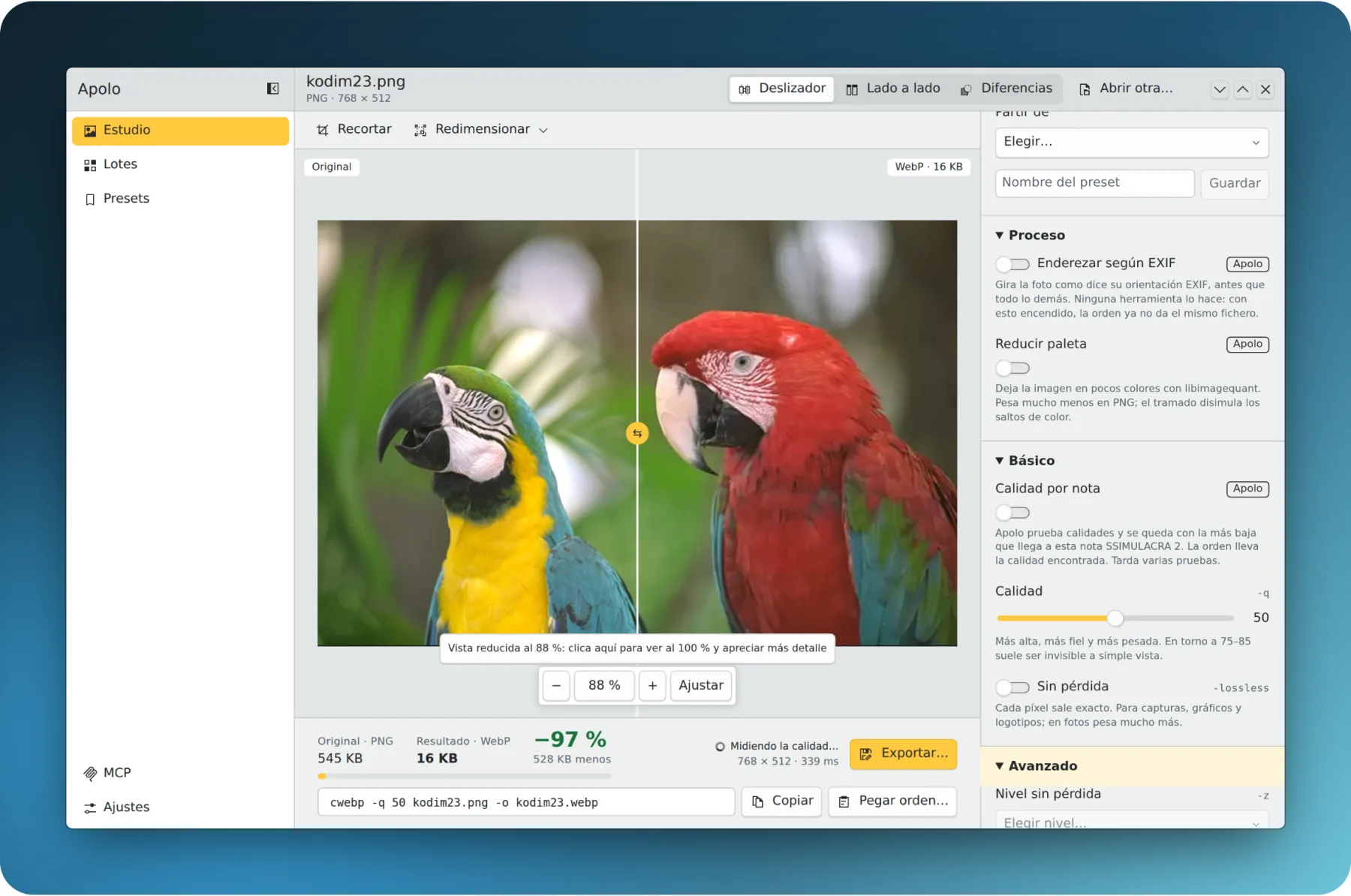Collapse the Apolo sidebar panel icon
Image resolution: width=1351 pixels, height=896 pixels.
pyautogui.click(x=273, y=89)
